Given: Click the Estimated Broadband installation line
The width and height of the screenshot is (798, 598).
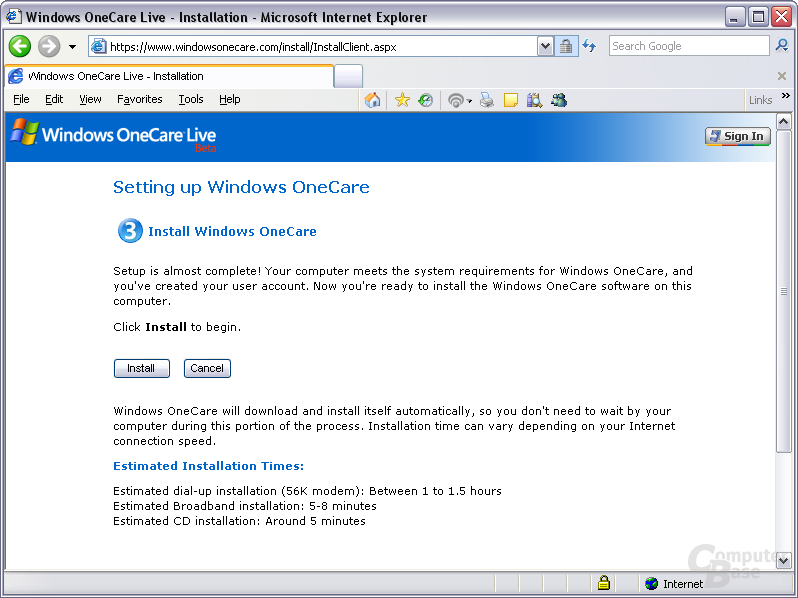Looking at the screenshot, I should [x=245, y=506].
